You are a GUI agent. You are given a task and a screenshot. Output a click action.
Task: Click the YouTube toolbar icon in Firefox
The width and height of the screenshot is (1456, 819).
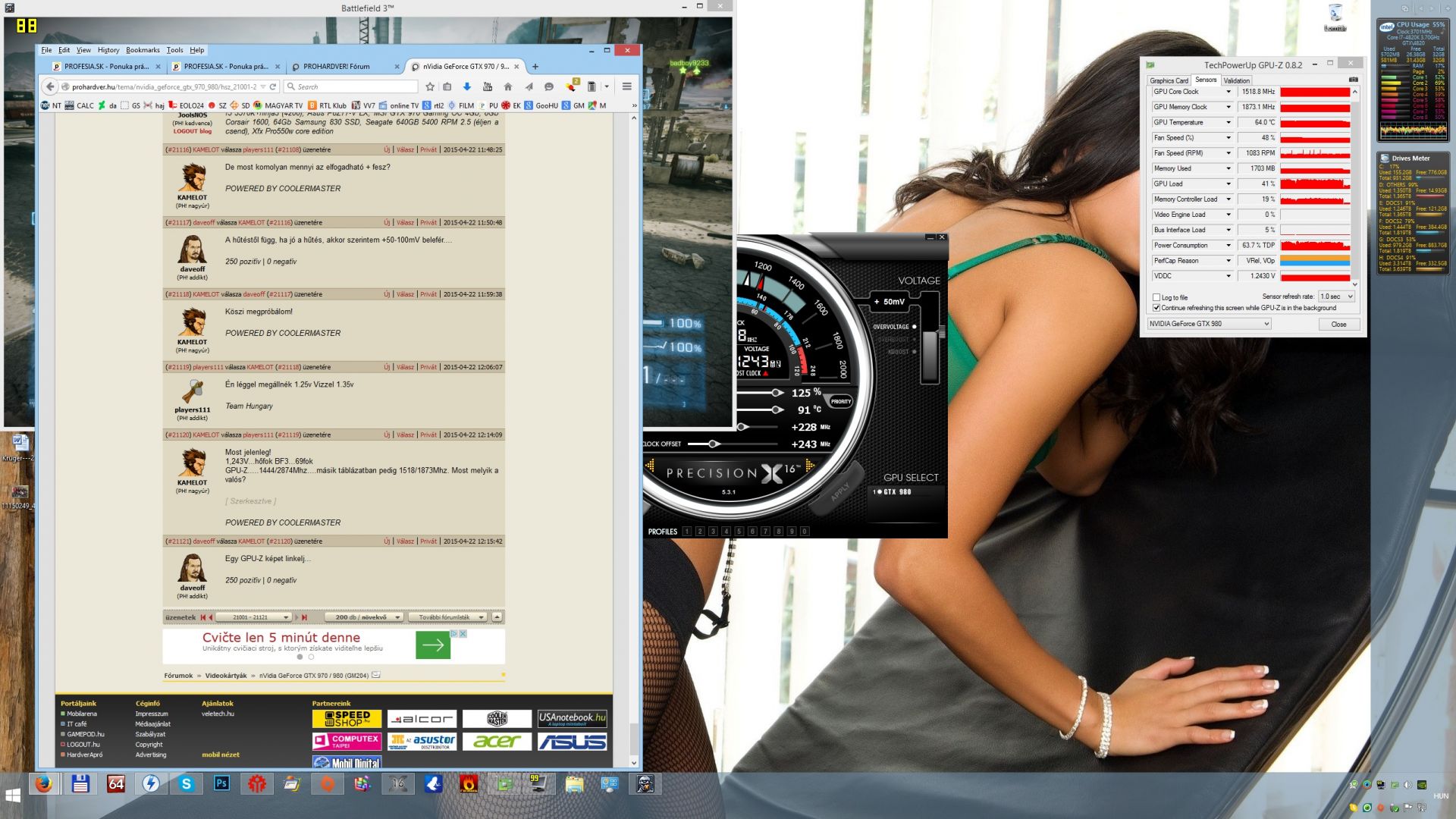pos(488,86)
